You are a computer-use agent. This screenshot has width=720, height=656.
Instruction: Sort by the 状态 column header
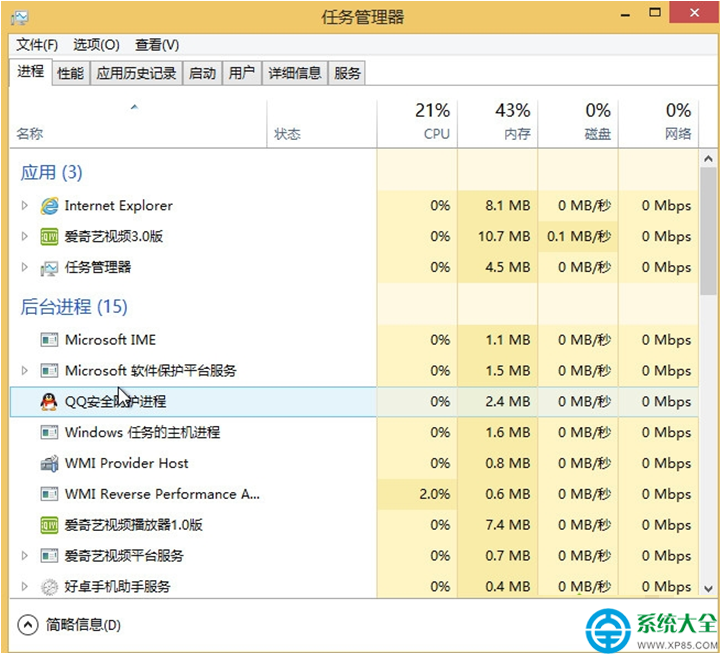click(321, 124)
